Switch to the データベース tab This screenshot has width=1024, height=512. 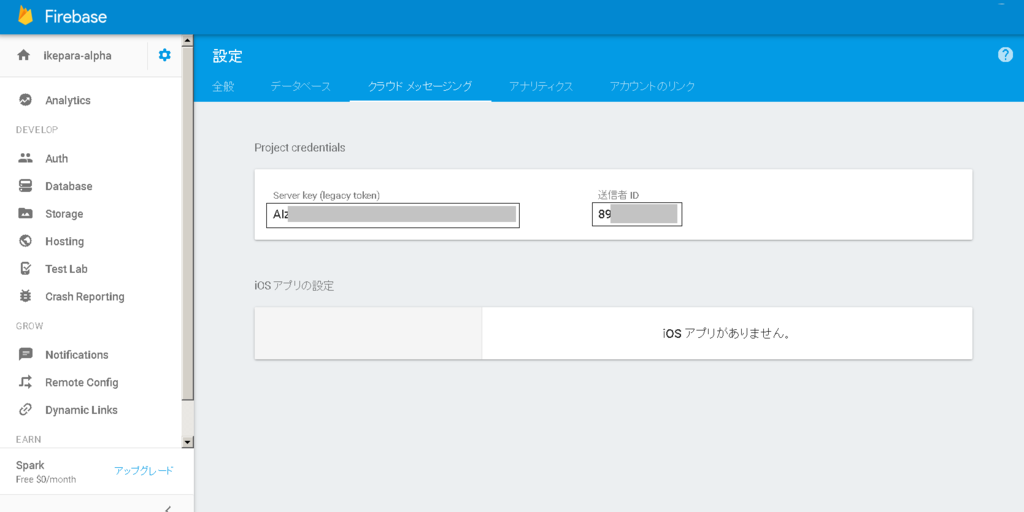click(x=301, y=86)
